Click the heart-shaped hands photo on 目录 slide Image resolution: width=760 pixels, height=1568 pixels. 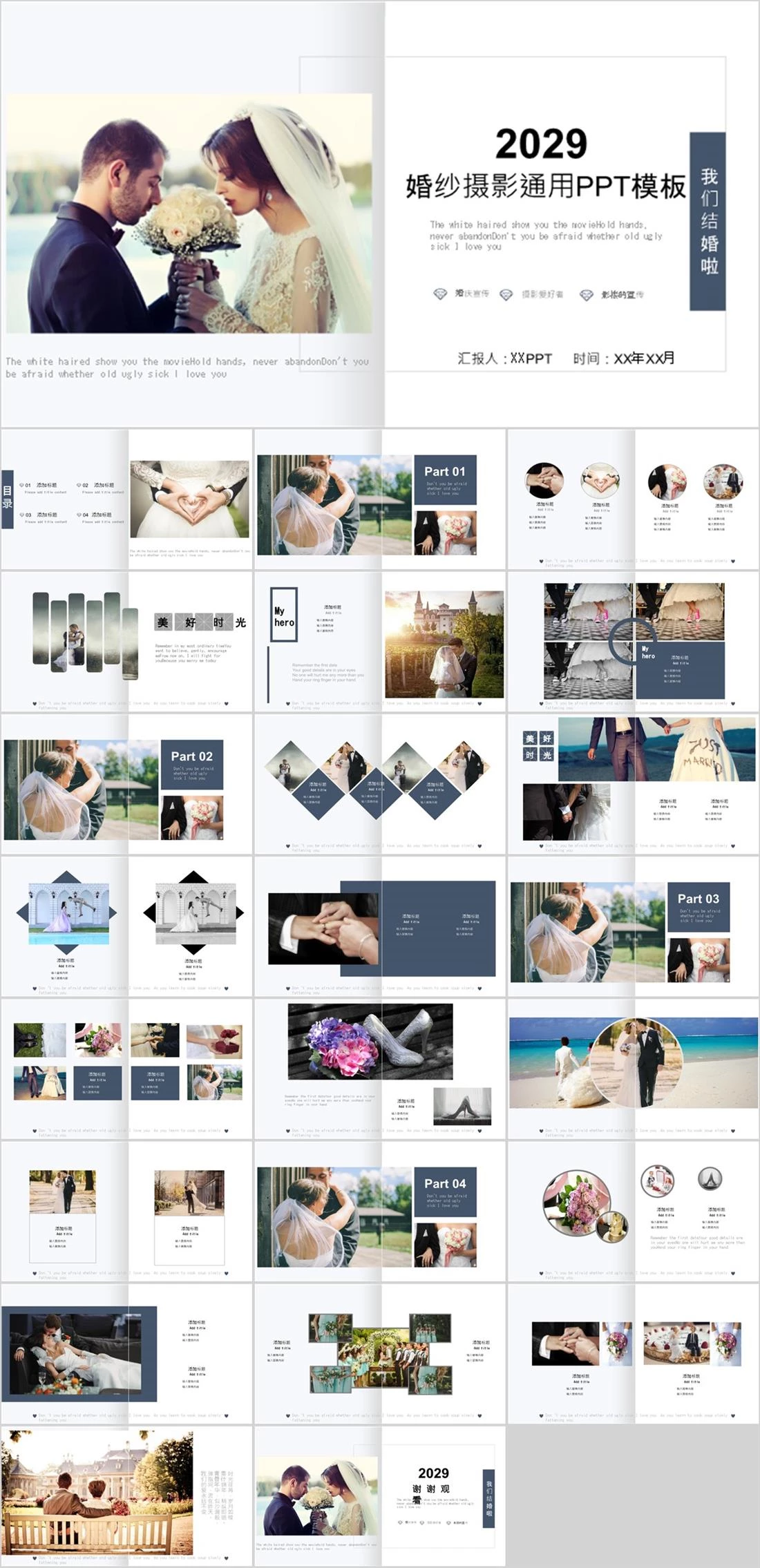pos(189,499)
